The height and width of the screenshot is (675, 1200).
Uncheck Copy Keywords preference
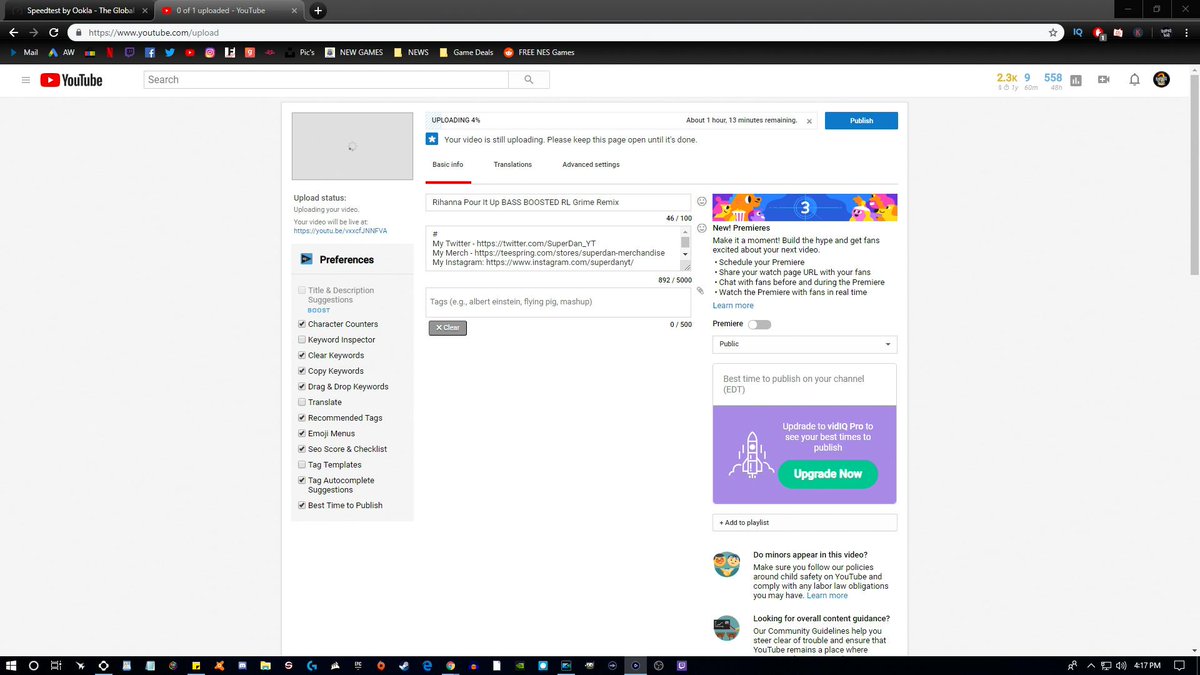pyautogui.click(x=302, y=371)
